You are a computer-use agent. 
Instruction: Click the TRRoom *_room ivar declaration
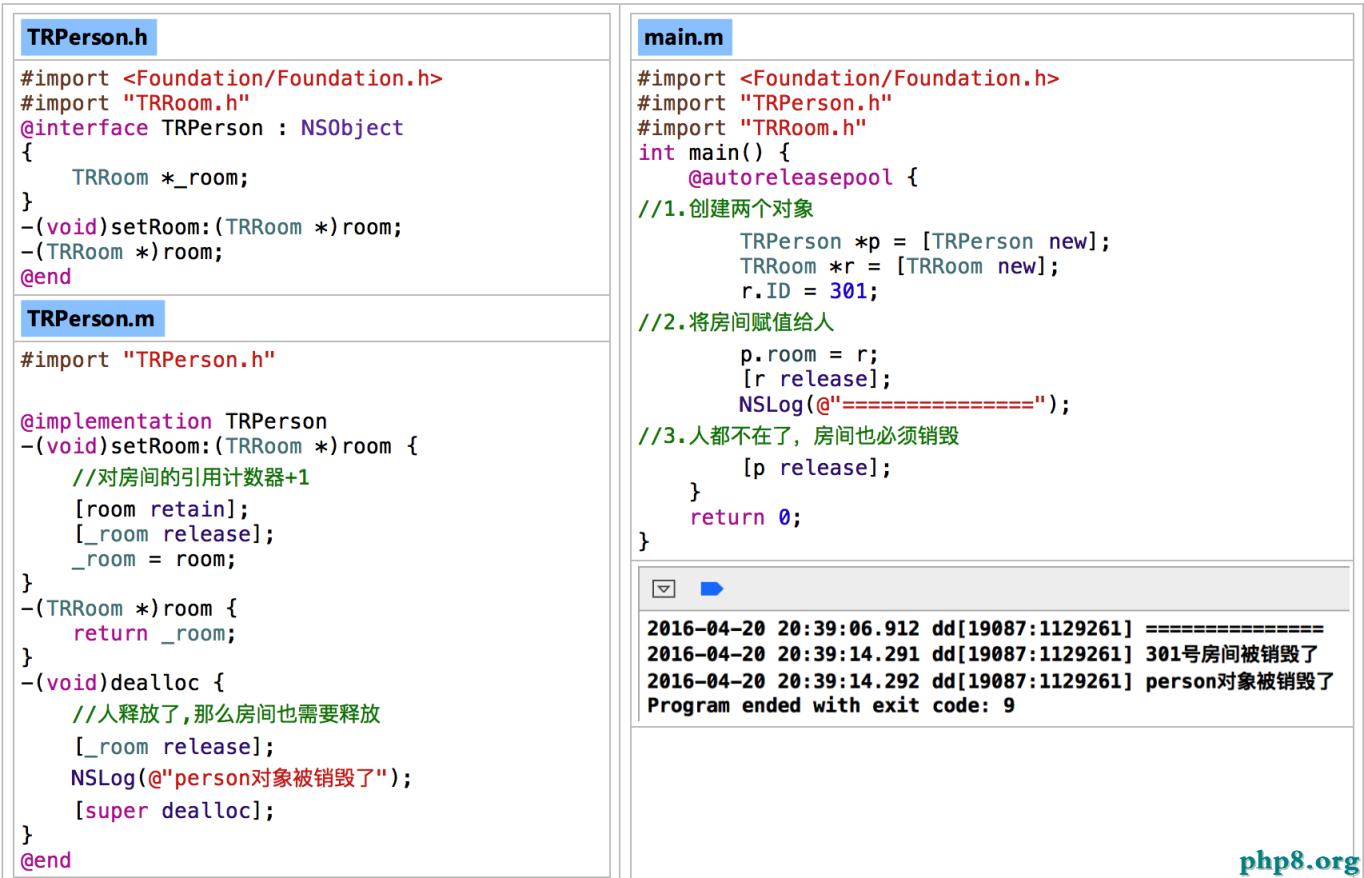pos(160,178)
